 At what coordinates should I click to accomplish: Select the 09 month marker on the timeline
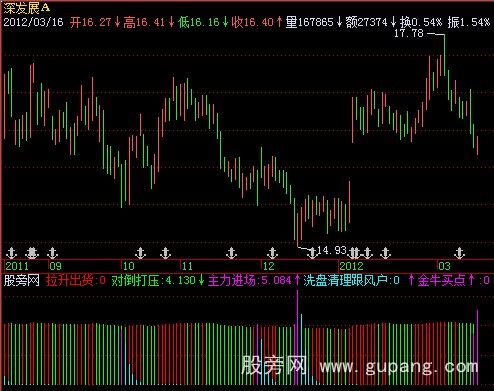[x=56, y=266]
